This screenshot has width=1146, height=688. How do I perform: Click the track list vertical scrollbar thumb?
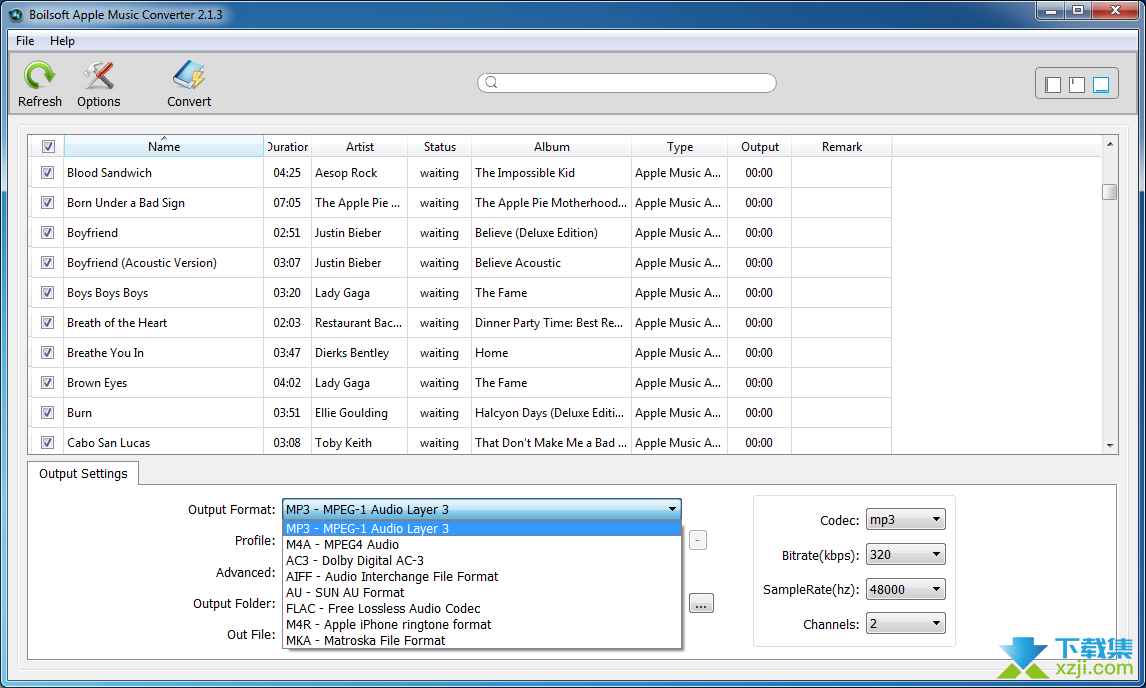[1109, 192]
